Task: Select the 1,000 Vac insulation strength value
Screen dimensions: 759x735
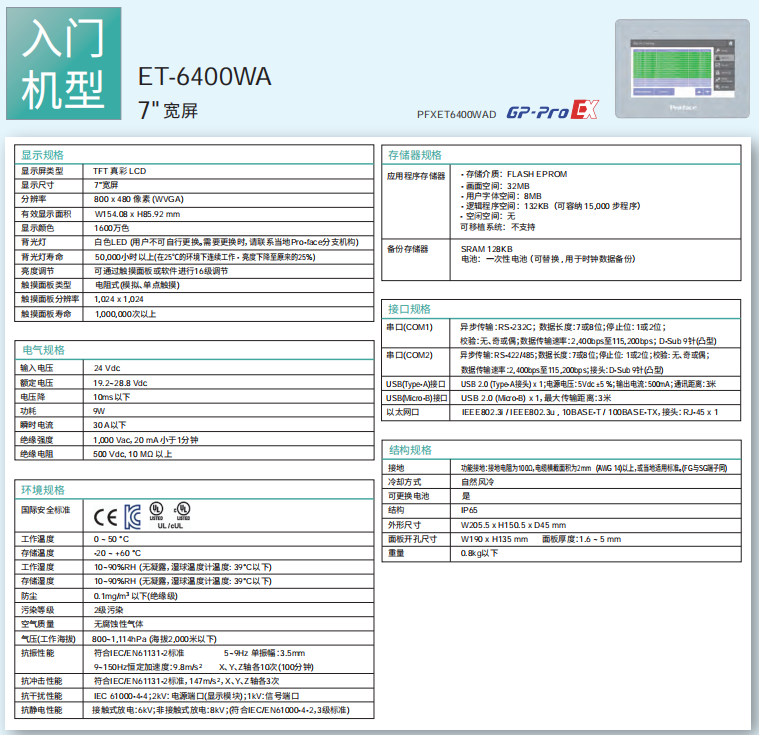Action: point(145,440)
